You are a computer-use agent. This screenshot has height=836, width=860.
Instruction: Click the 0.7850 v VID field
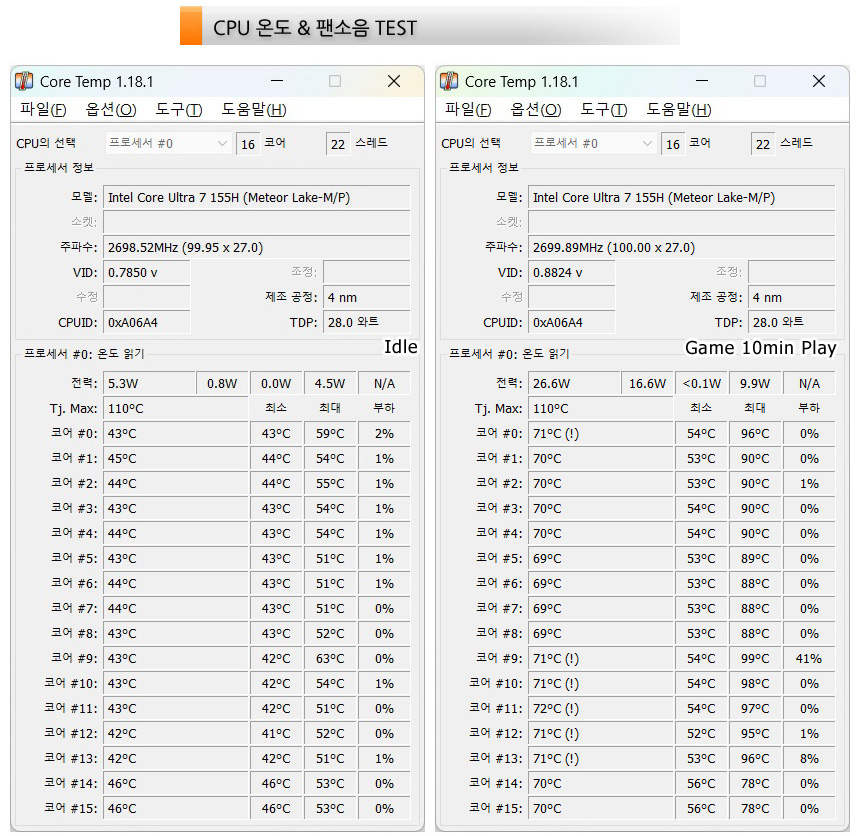point(147,273)
